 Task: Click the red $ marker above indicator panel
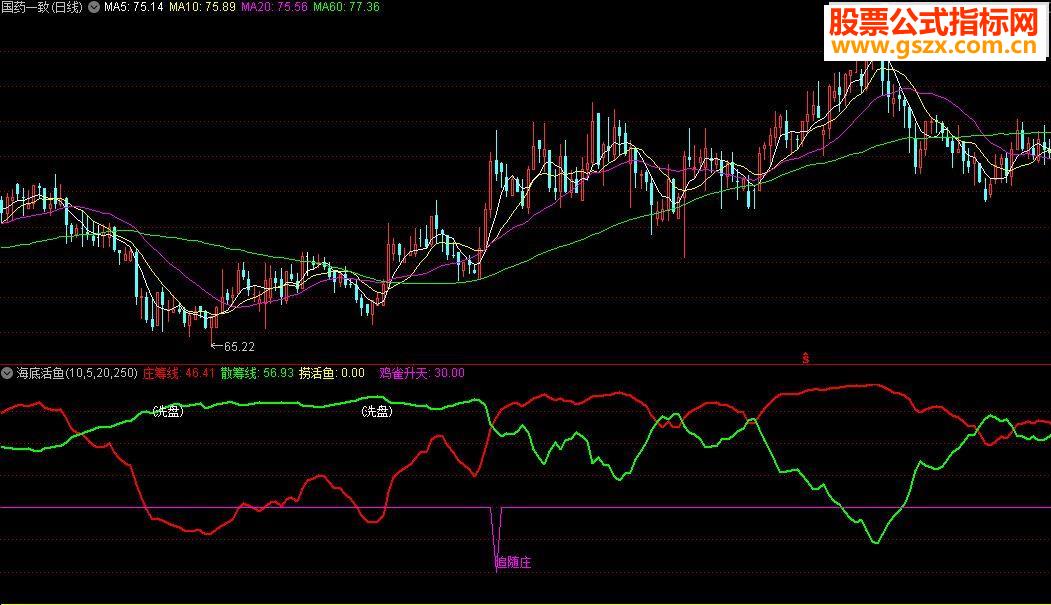click(x=806, y=358)
